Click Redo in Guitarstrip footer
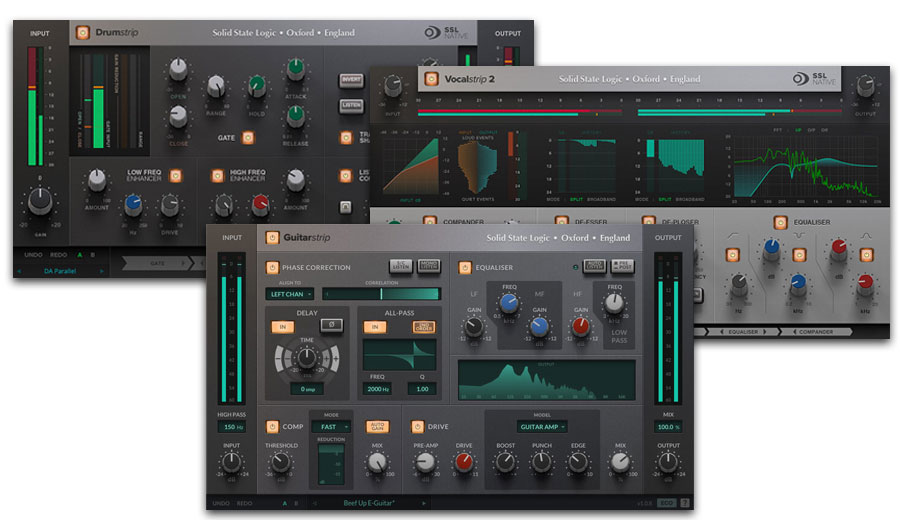Image resolution: width=900 pixels, height=520 pixels. click(245, 503)
